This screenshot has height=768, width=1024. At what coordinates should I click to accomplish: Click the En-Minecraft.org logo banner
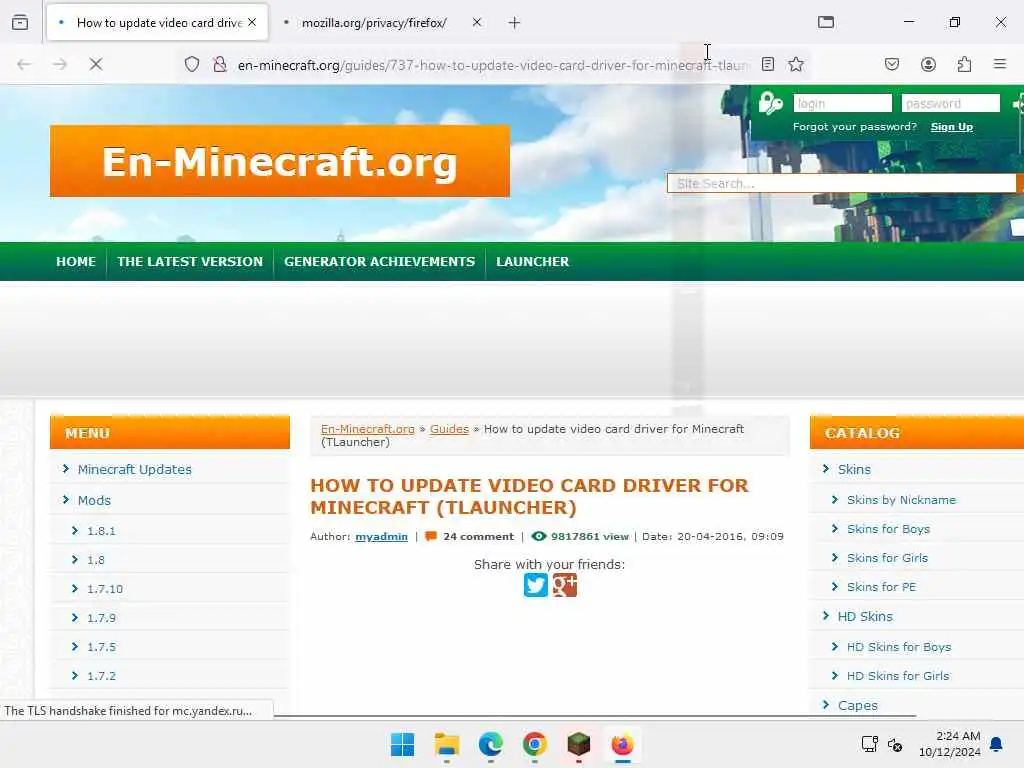[x=280, y=161]
